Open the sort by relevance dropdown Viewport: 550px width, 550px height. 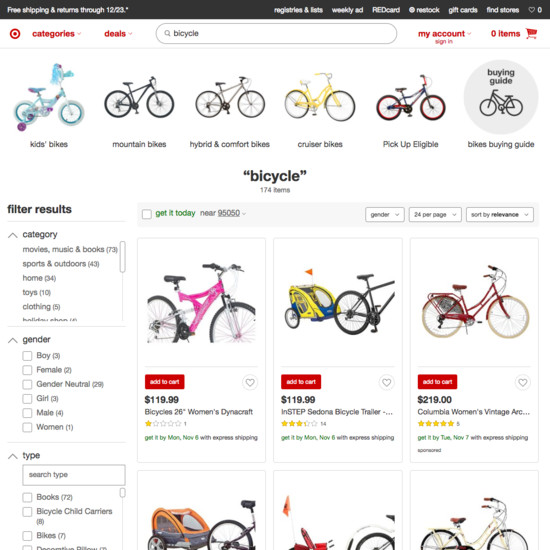click(499, 215)
